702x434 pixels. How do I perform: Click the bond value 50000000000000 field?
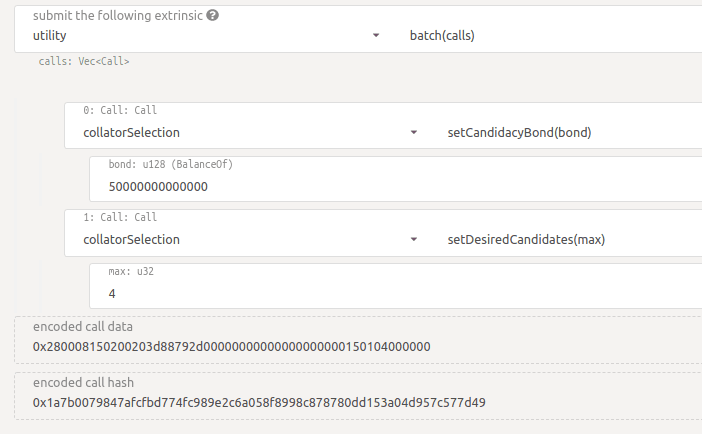[396, 179]
